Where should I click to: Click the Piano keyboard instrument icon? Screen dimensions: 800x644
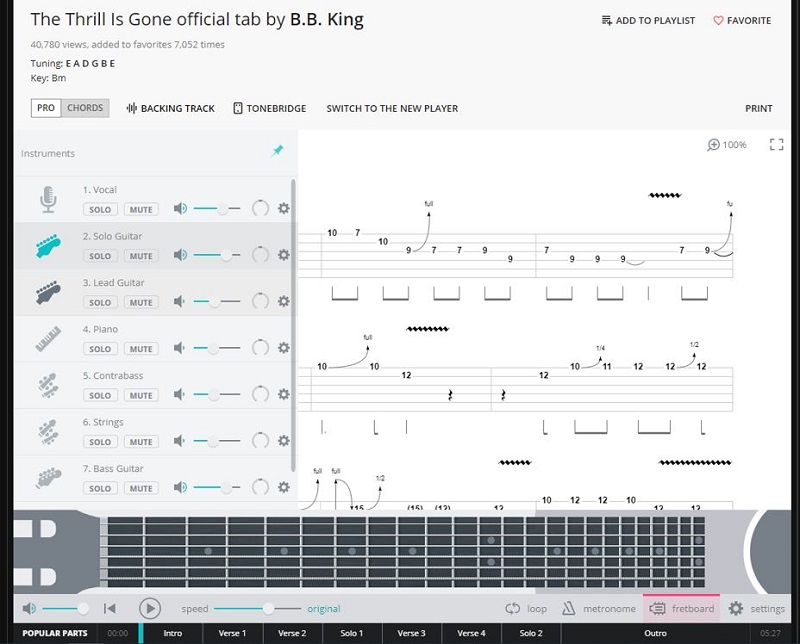point(48,339)
